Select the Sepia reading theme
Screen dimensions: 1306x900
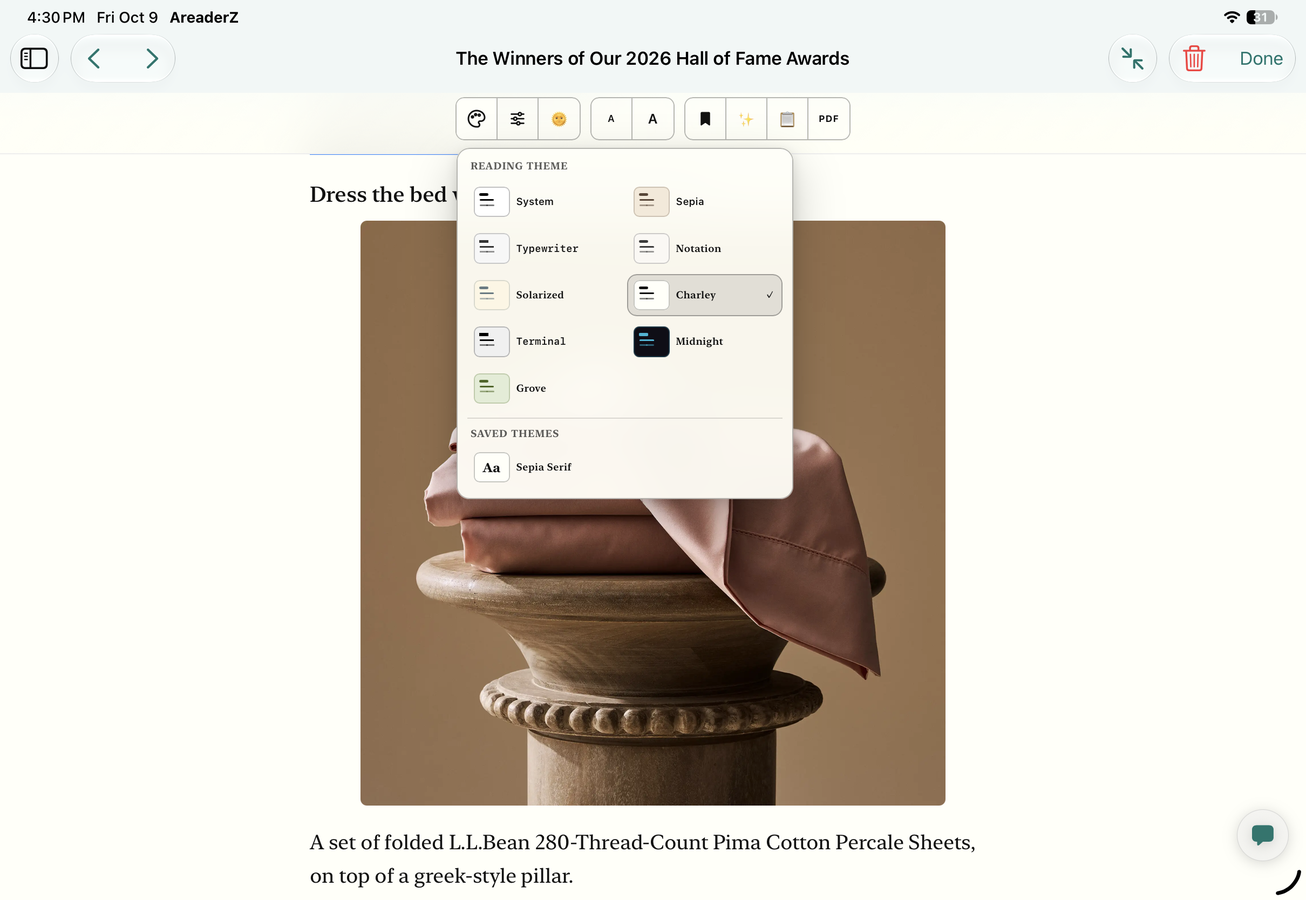pyautogui.click(x=705, y=201)
